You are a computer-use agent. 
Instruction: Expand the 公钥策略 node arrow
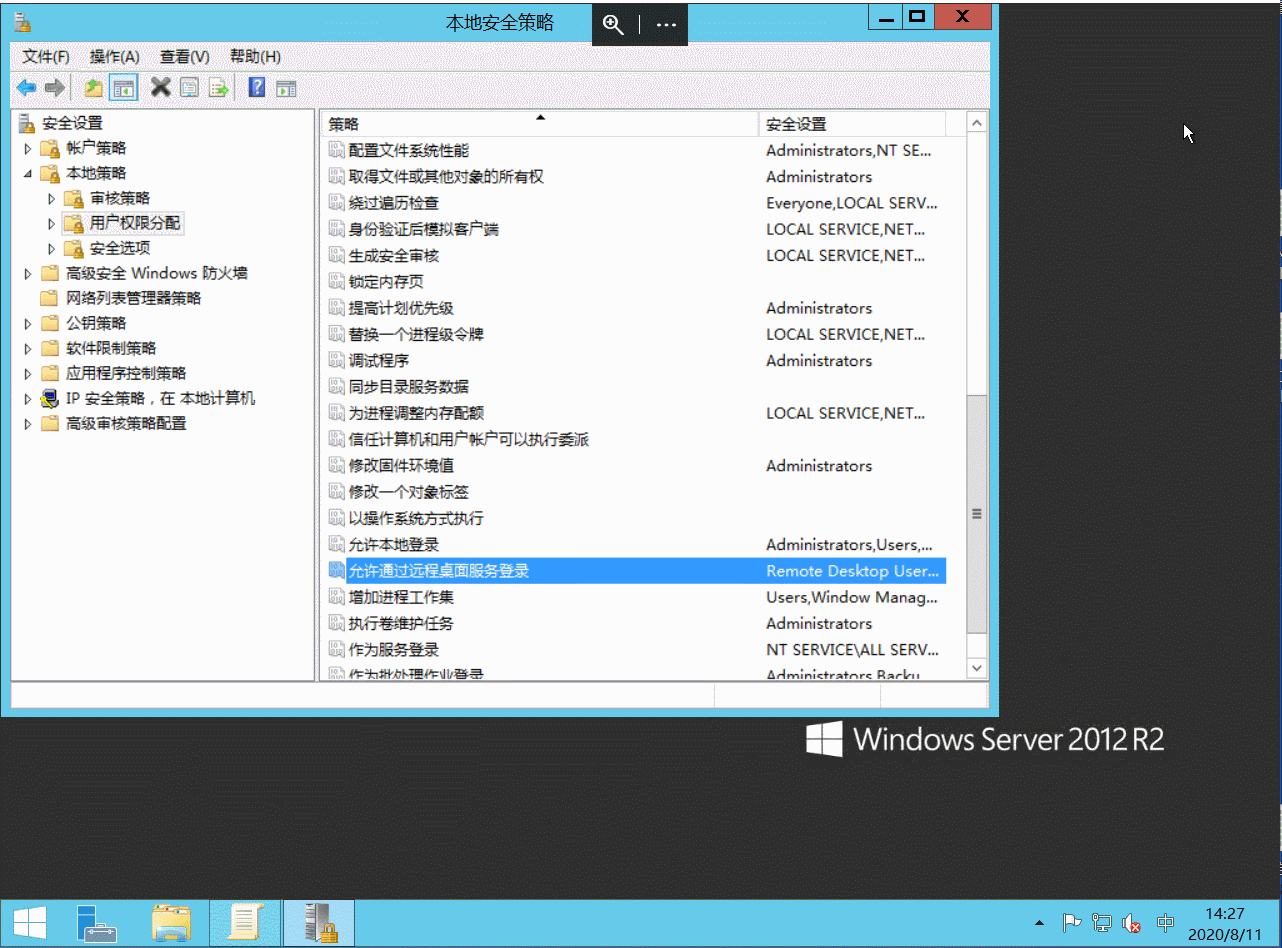tap(28, 324)
